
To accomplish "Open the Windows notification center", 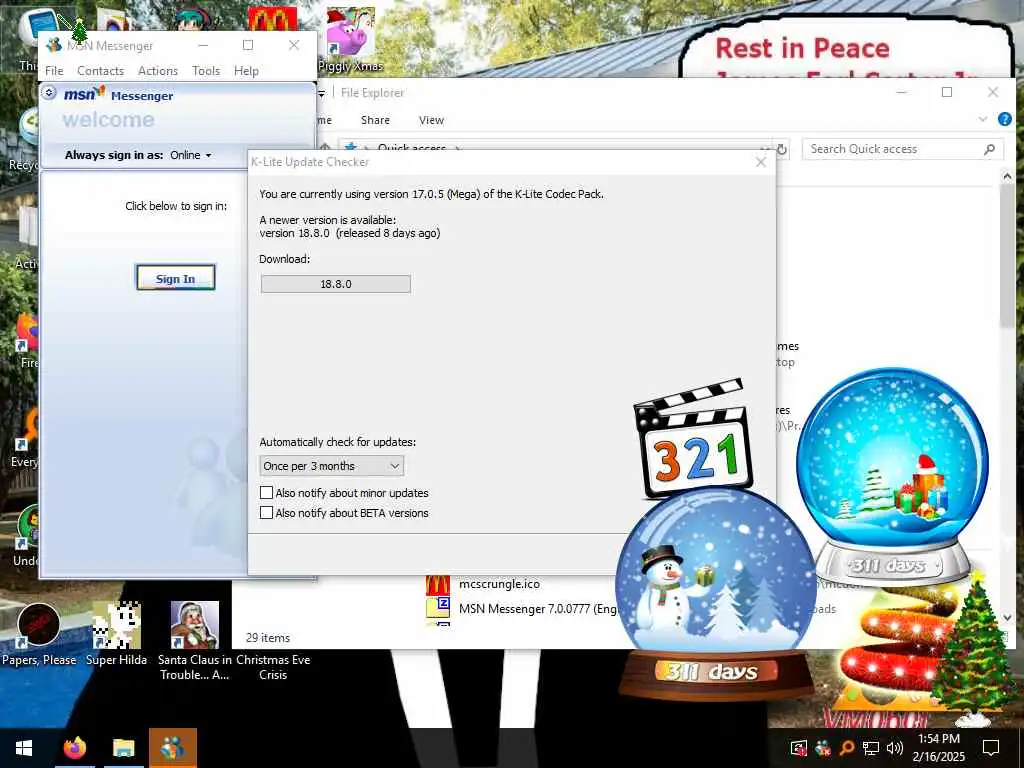I will pos(991,748).
